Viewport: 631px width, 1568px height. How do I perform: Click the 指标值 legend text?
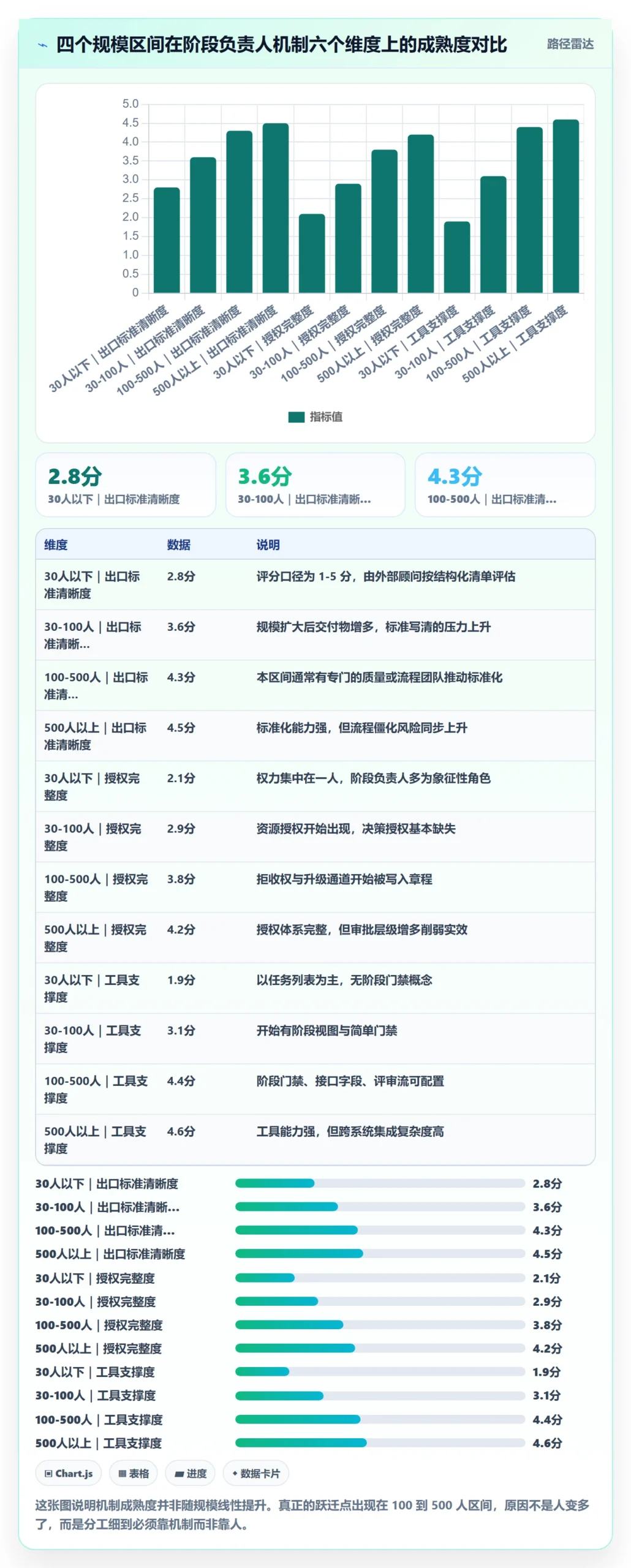(326, 417)
